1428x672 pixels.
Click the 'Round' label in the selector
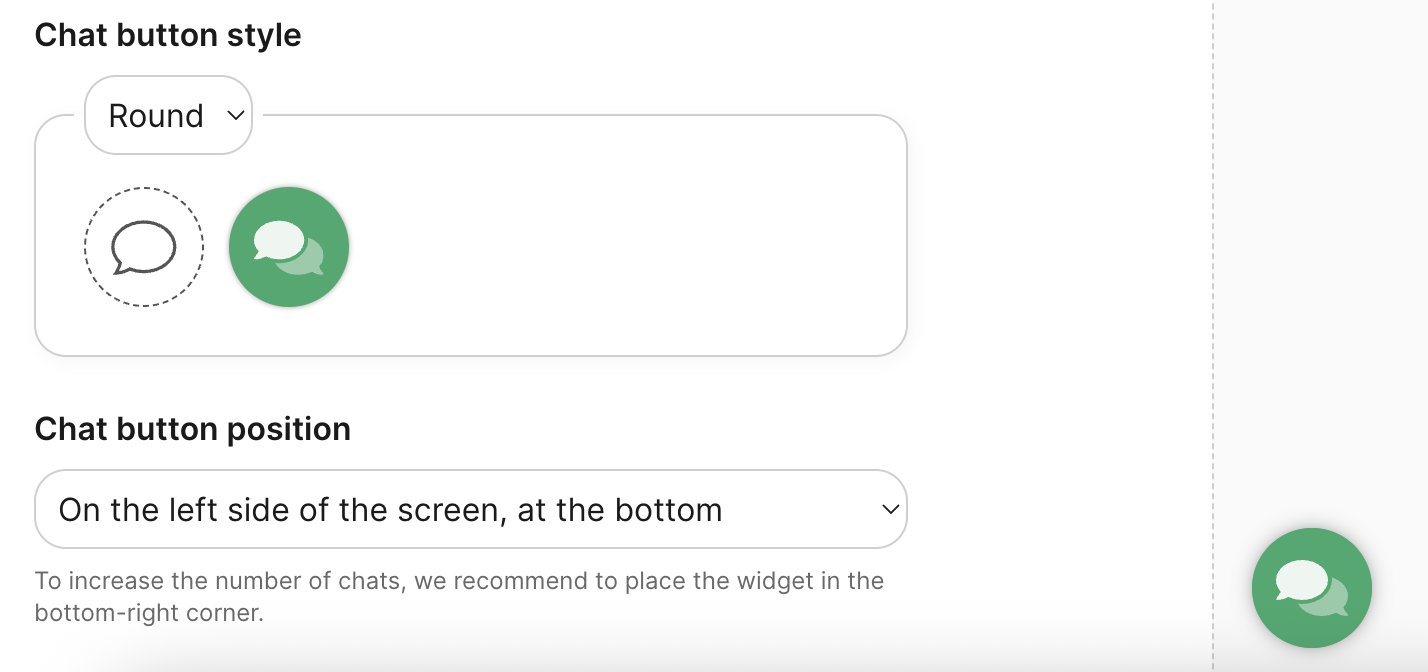coord(156,116)
